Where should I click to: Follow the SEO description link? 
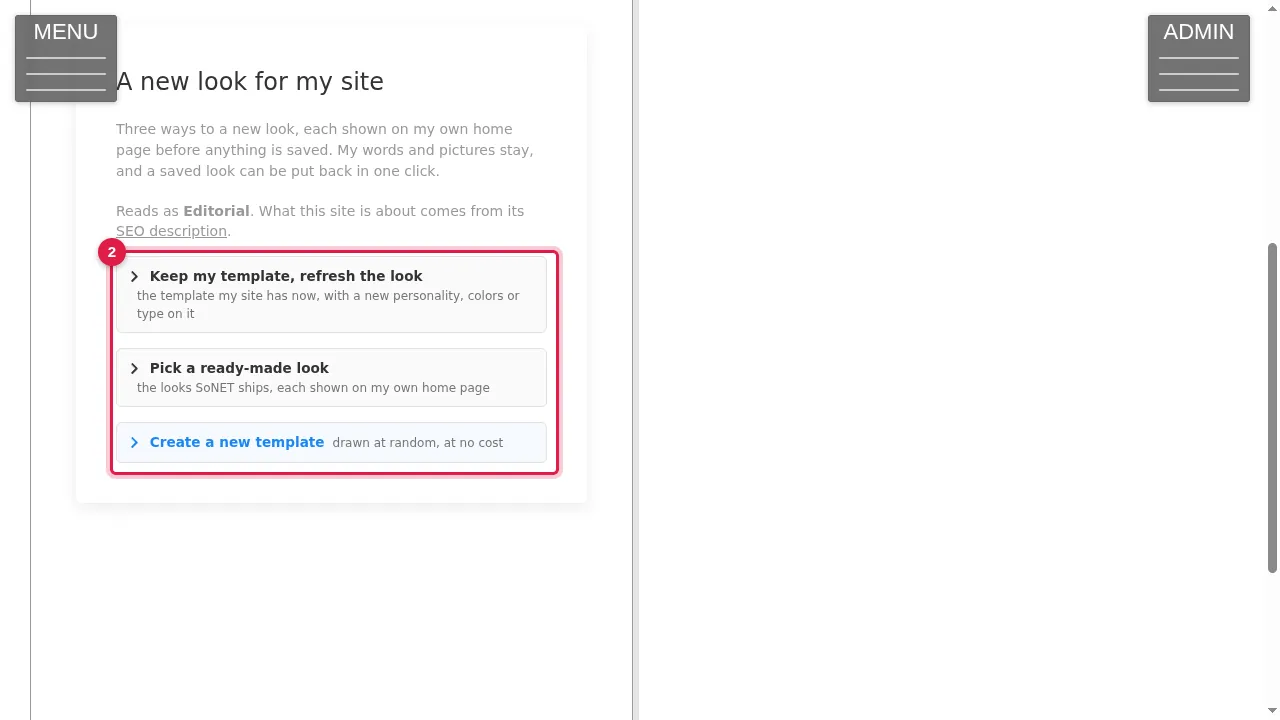point(171,231)
